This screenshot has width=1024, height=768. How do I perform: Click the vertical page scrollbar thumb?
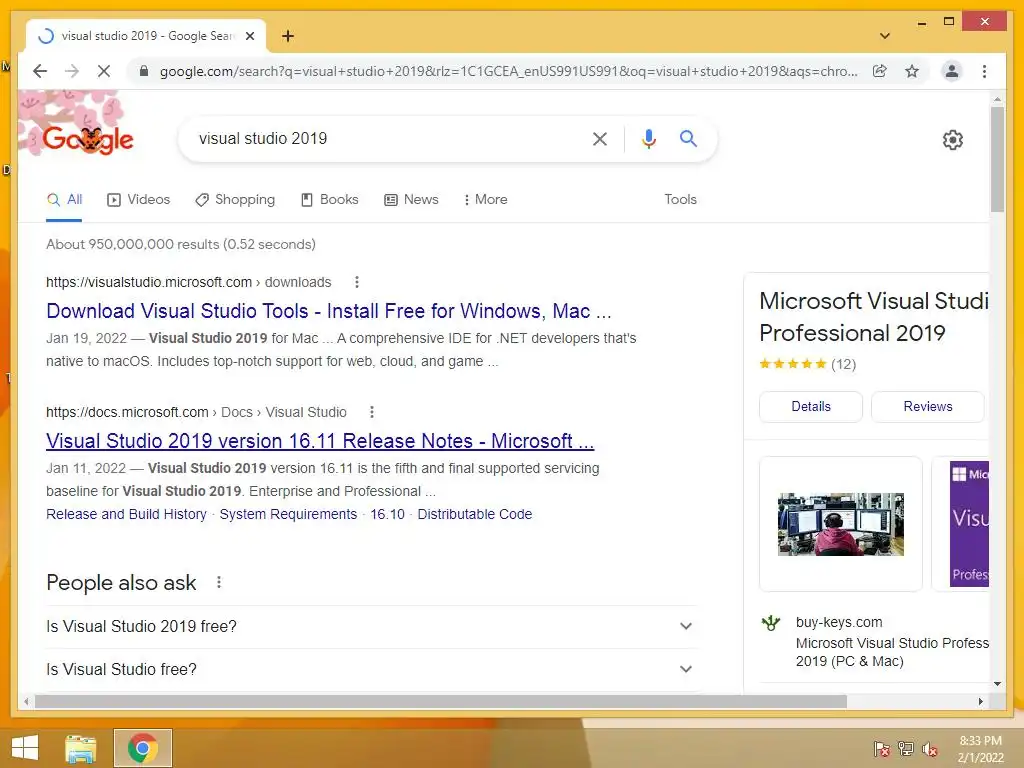(997, 159)
